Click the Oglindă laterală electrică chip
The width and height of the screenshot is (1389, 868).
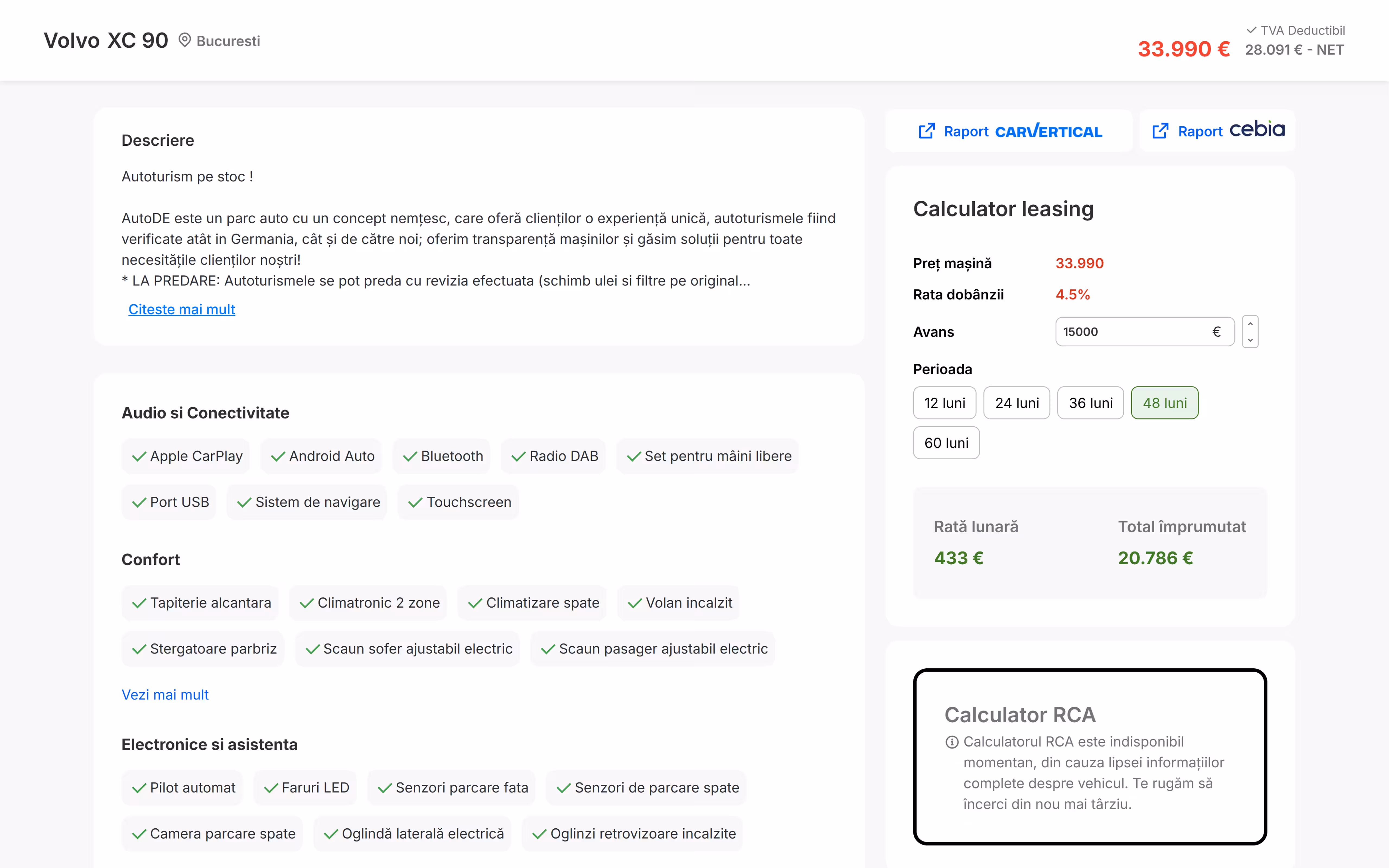412,834
